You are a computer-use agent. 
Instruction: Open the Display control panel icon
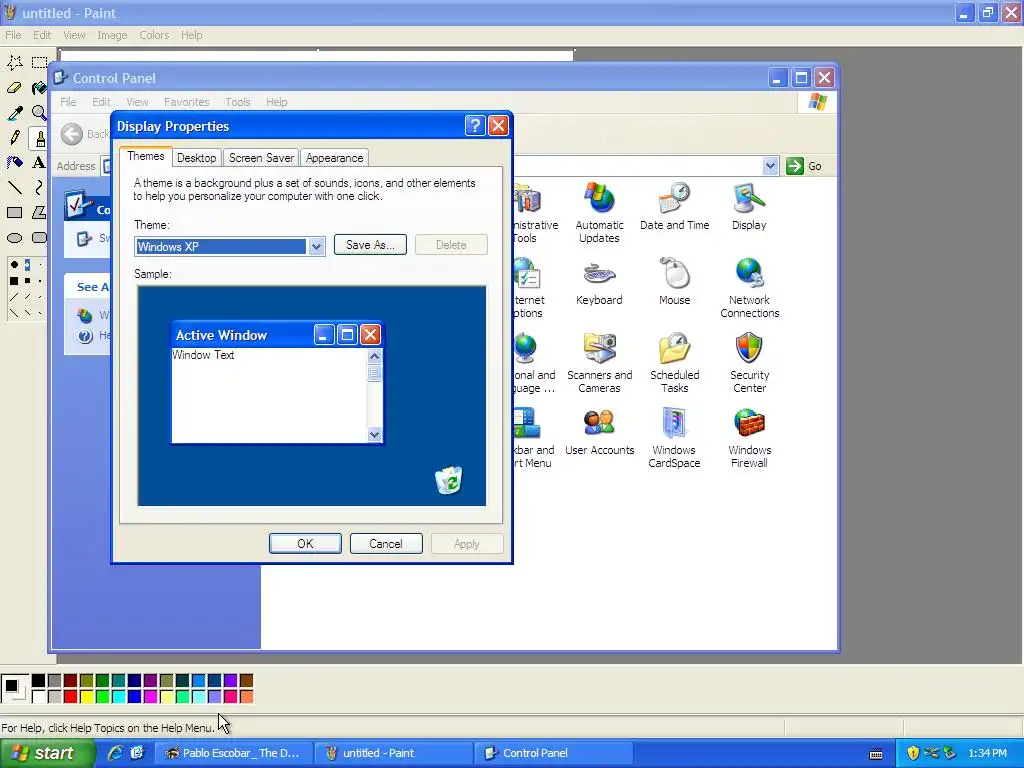coord(749,206)
